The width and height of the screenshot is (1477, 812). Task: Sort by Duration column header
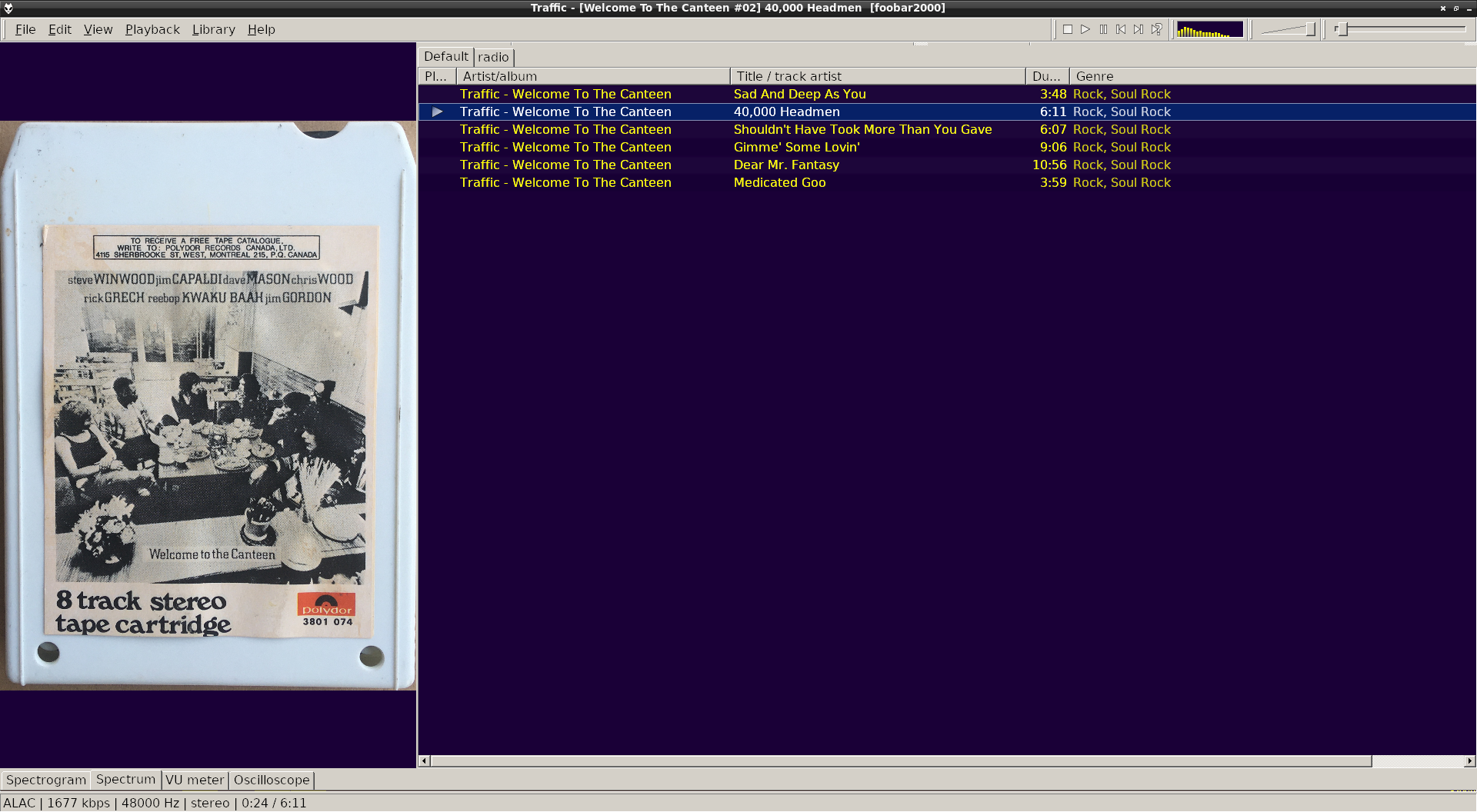pos(1047,76)
